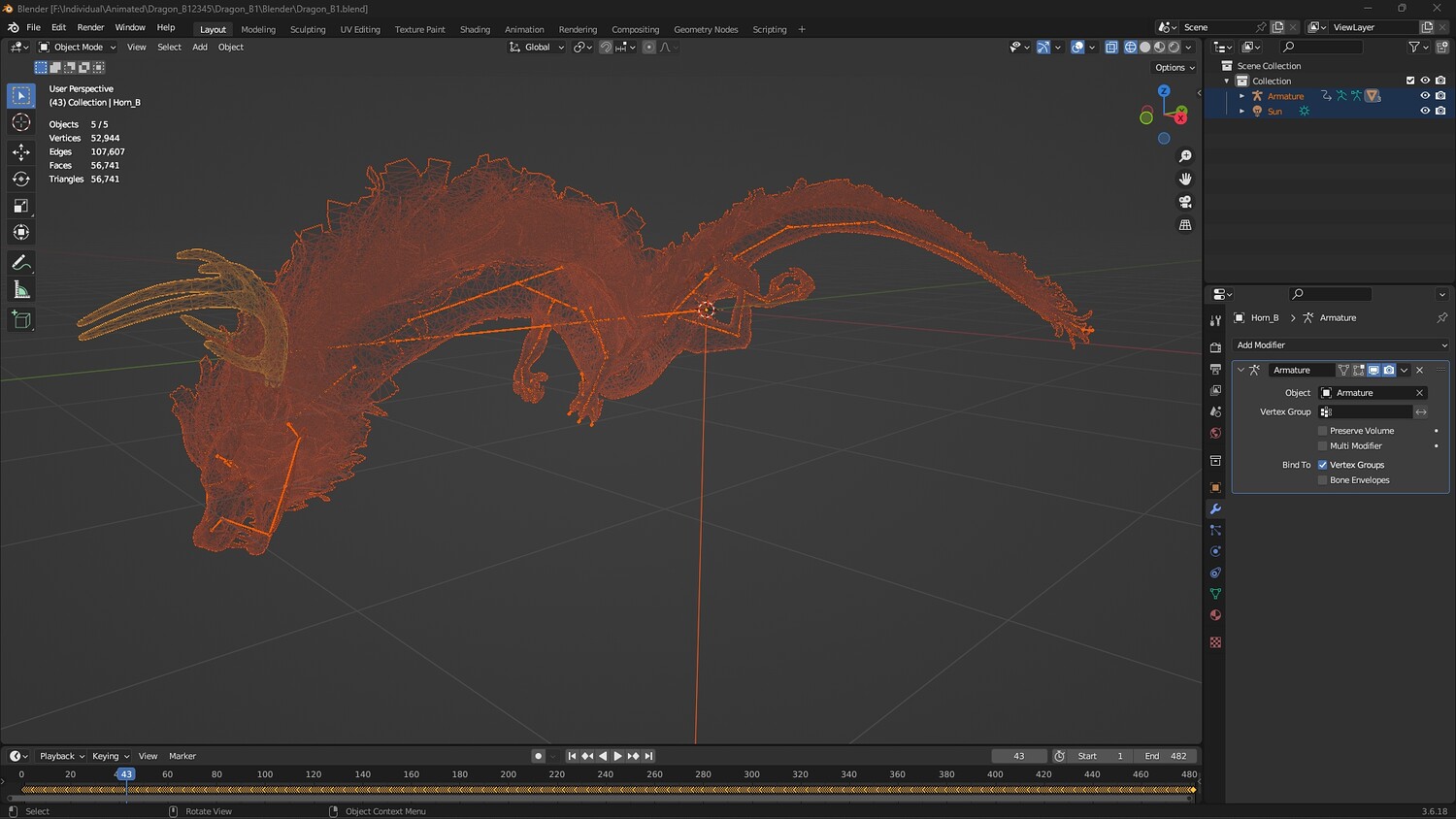1456x819 pixels.
Task: Uncheck Vertex Groups under Bind To
Action: click(x=1322, y=465)
